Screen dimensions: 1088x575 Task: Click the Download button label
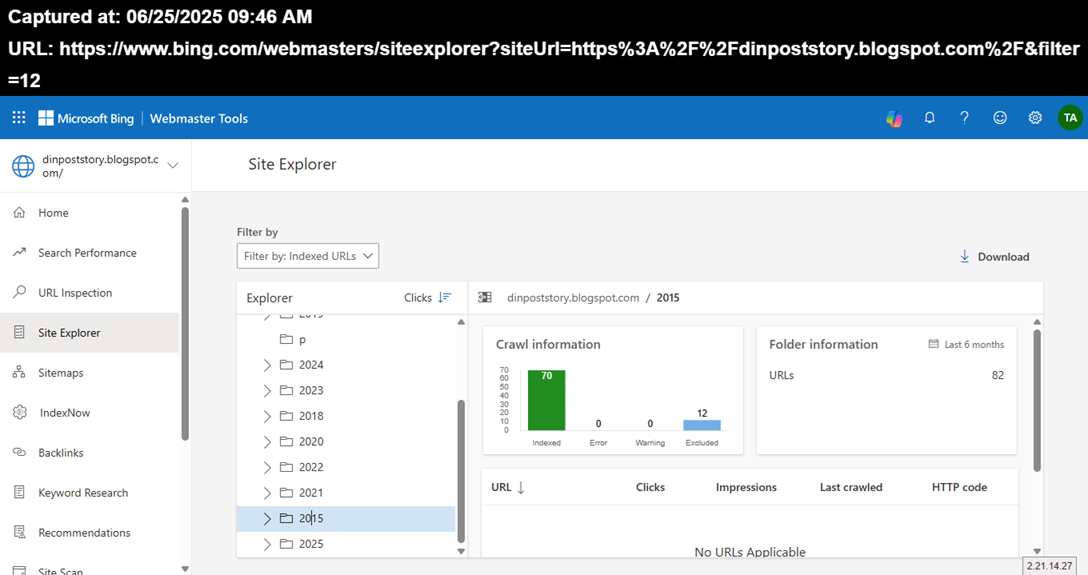point(1003,257)
